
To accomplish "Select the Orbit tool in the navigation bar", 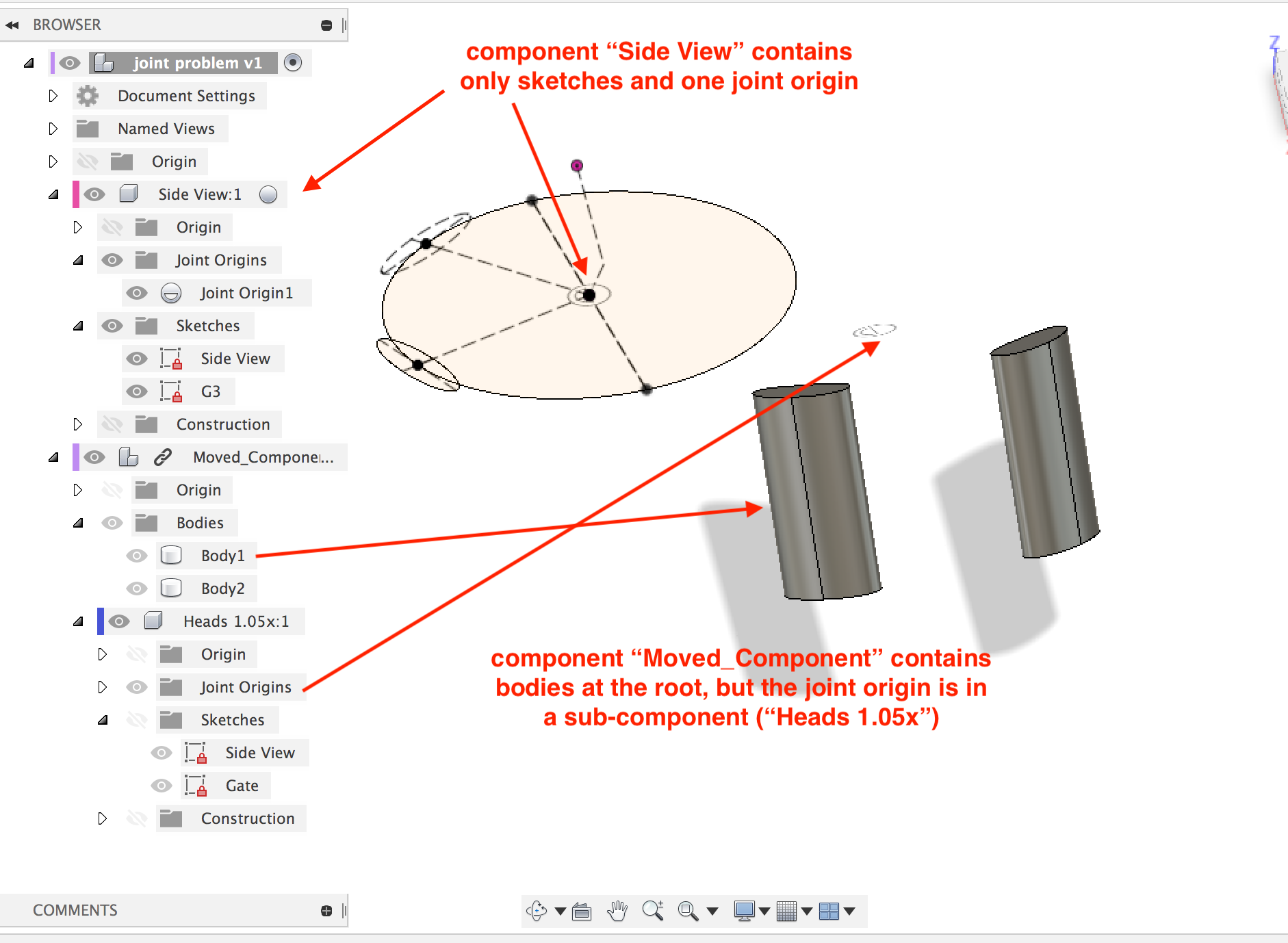I will point(537,912).
